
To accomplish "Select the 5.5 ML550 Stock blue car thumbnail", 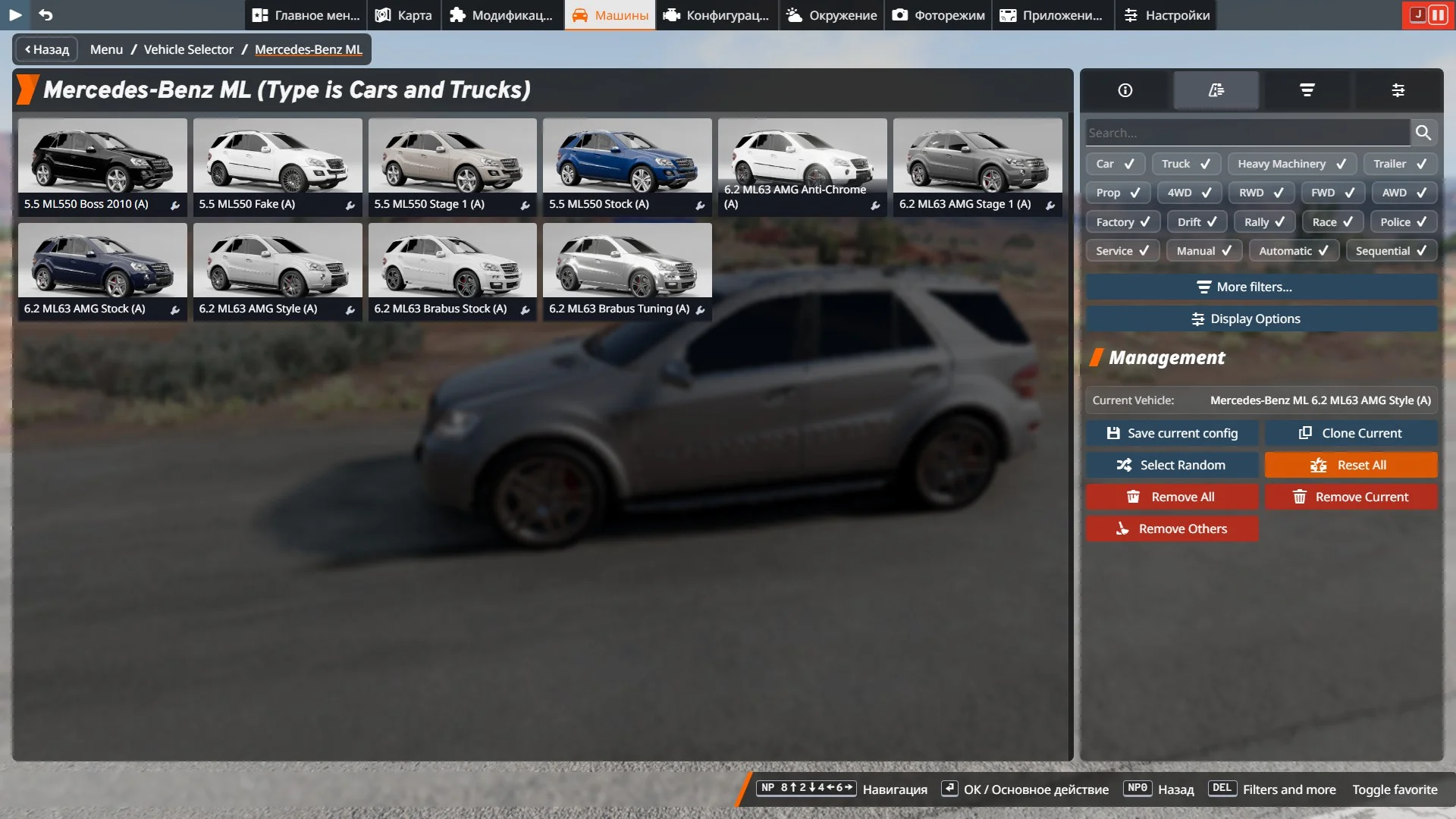I will 627,167.
